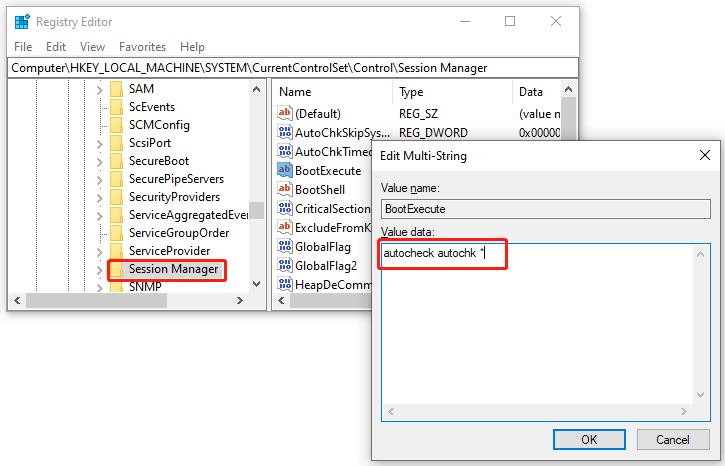Click the BootExecute value icon
This screenshot has width=725, height=466.
(285, 171)
